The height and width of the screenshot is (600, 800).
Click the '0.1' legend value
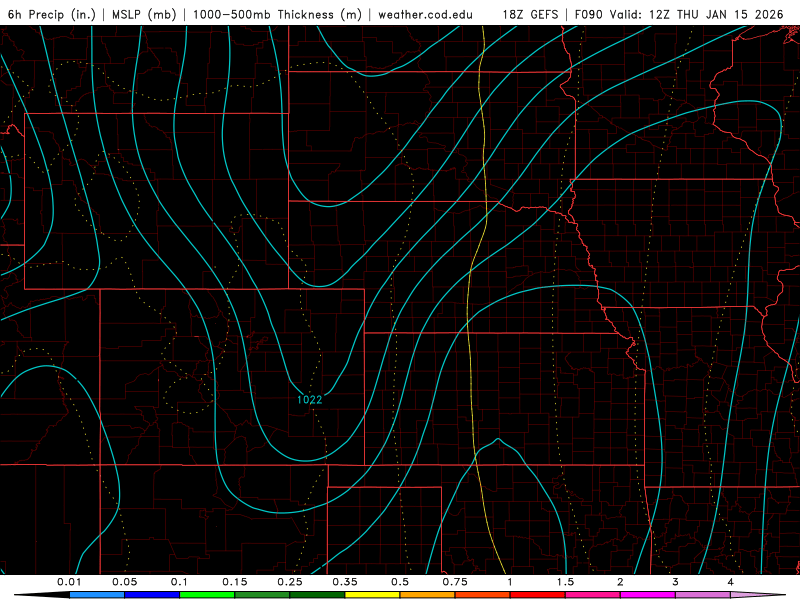point(179,582)
